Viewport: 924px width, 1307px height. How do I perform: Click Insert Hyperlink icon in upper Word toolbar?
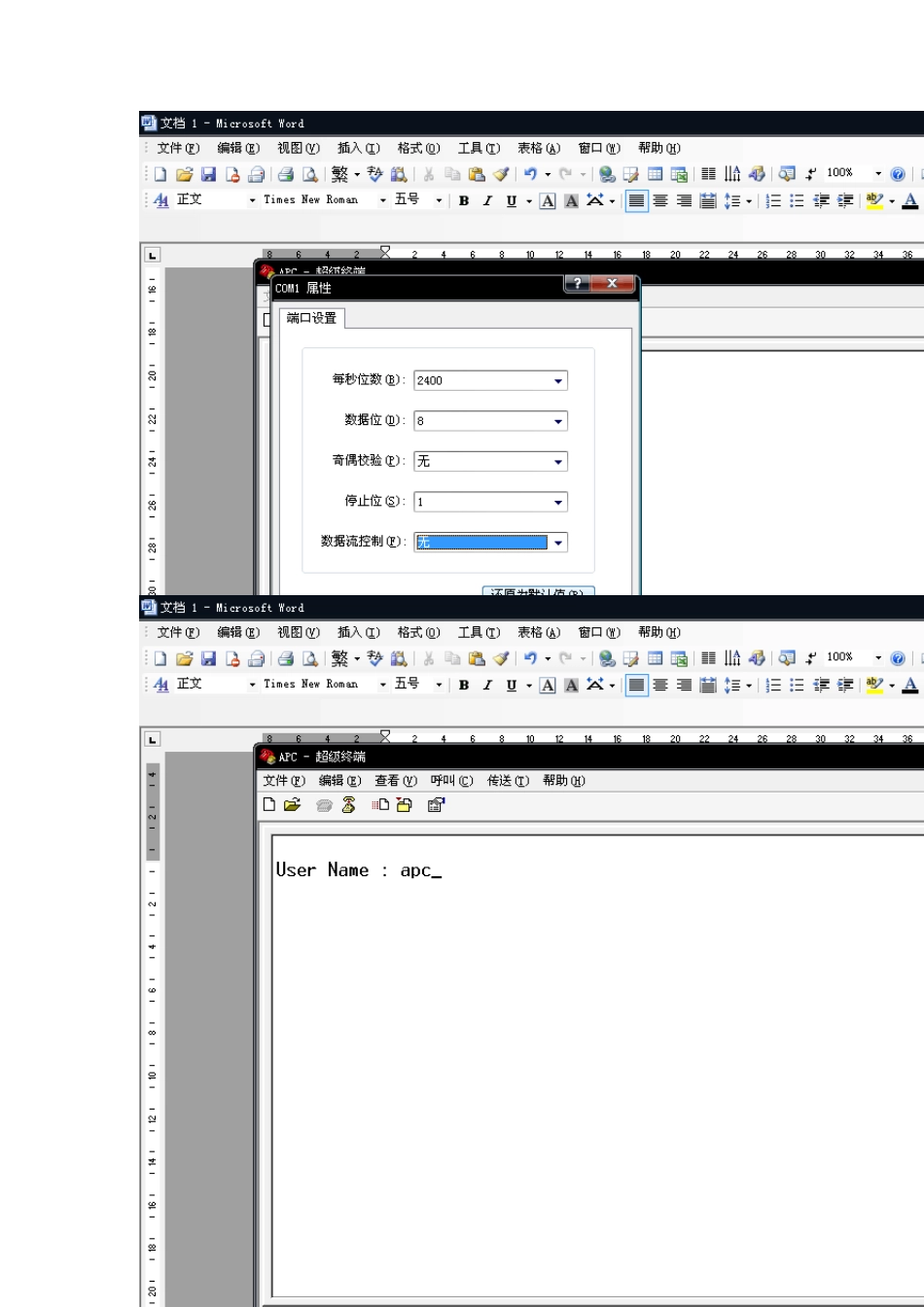click(x=607, y=175)
